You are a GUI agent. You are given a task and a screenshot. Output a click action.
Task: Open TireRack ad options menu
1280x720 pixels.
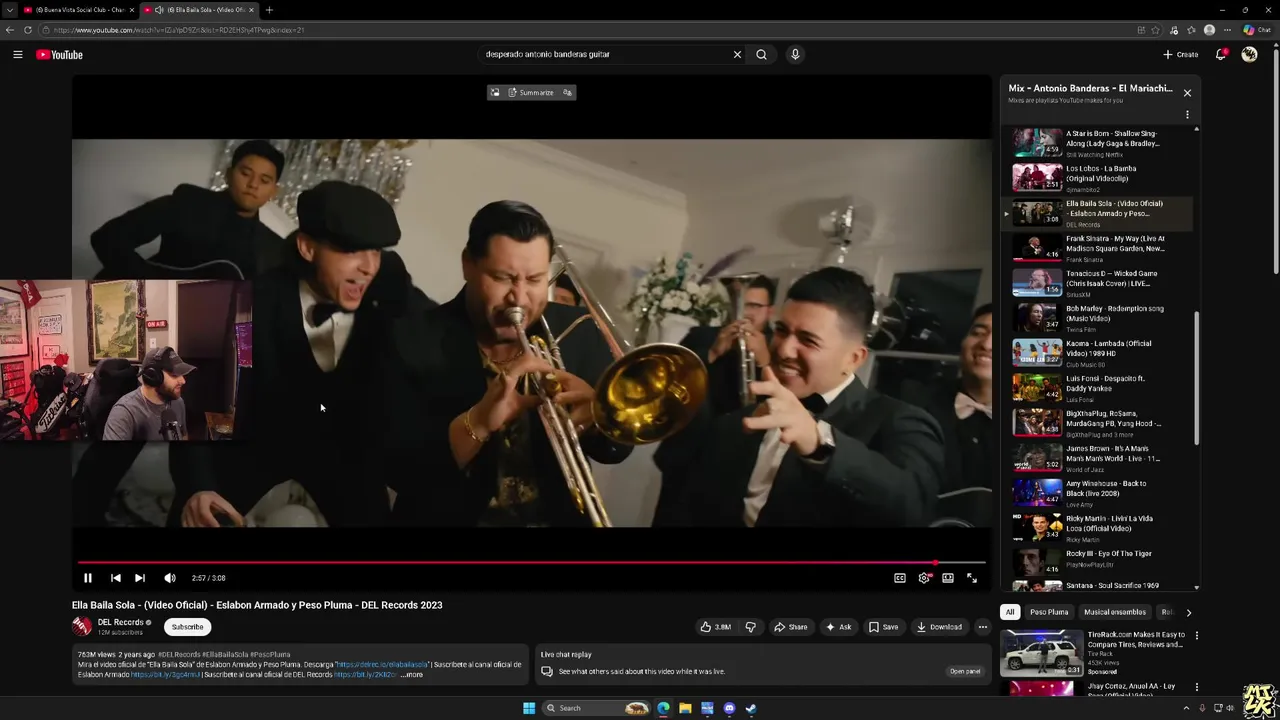pos(1196,636)
